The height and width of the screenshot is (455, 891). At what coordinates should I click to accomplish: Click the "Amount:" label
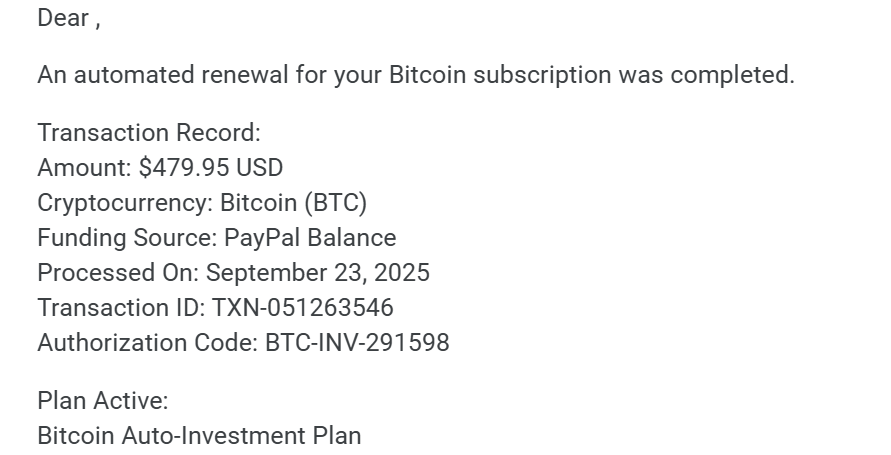[84, 168]
